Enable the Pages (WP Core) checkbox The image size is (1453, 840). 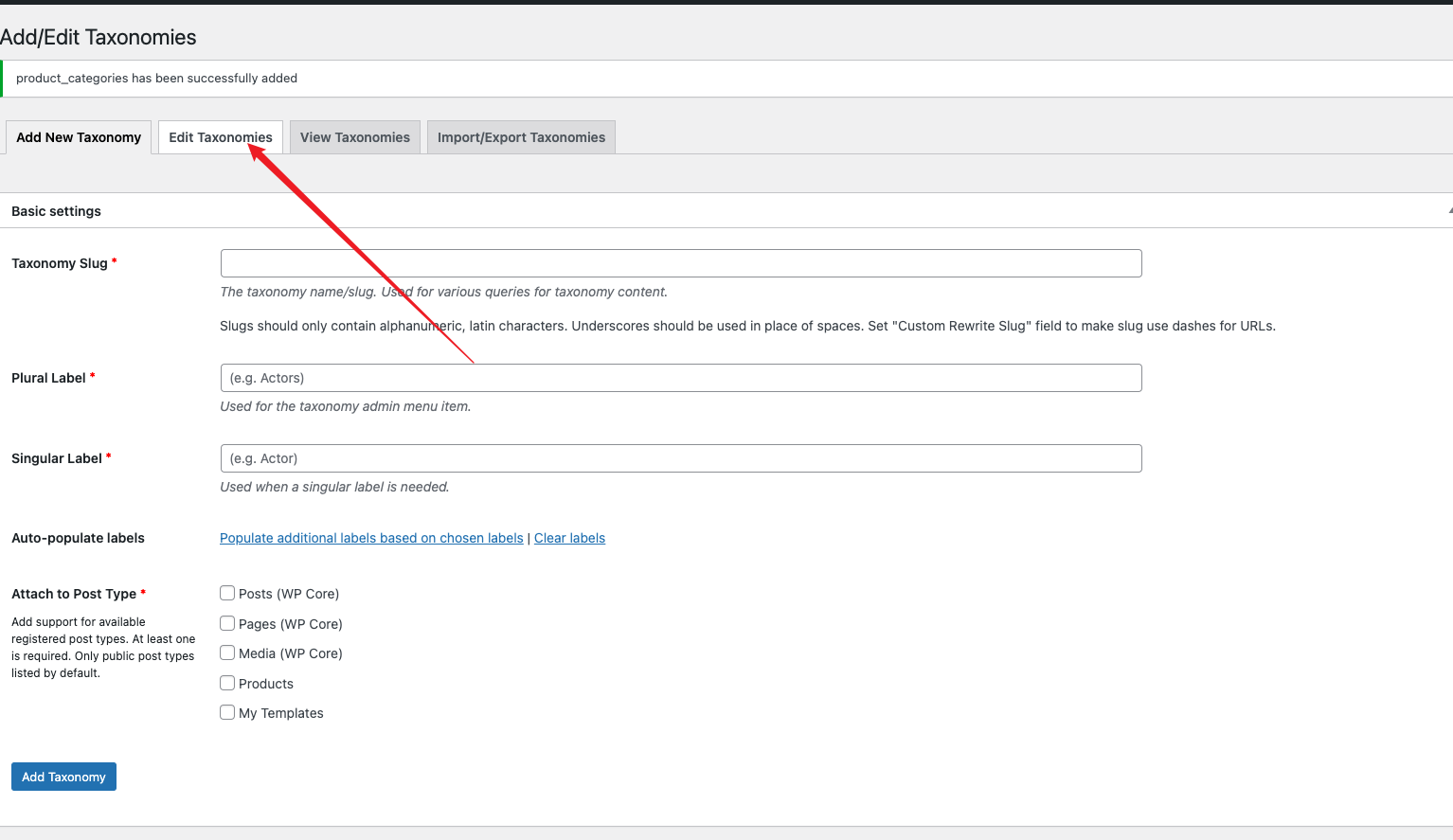pos(227,623)
